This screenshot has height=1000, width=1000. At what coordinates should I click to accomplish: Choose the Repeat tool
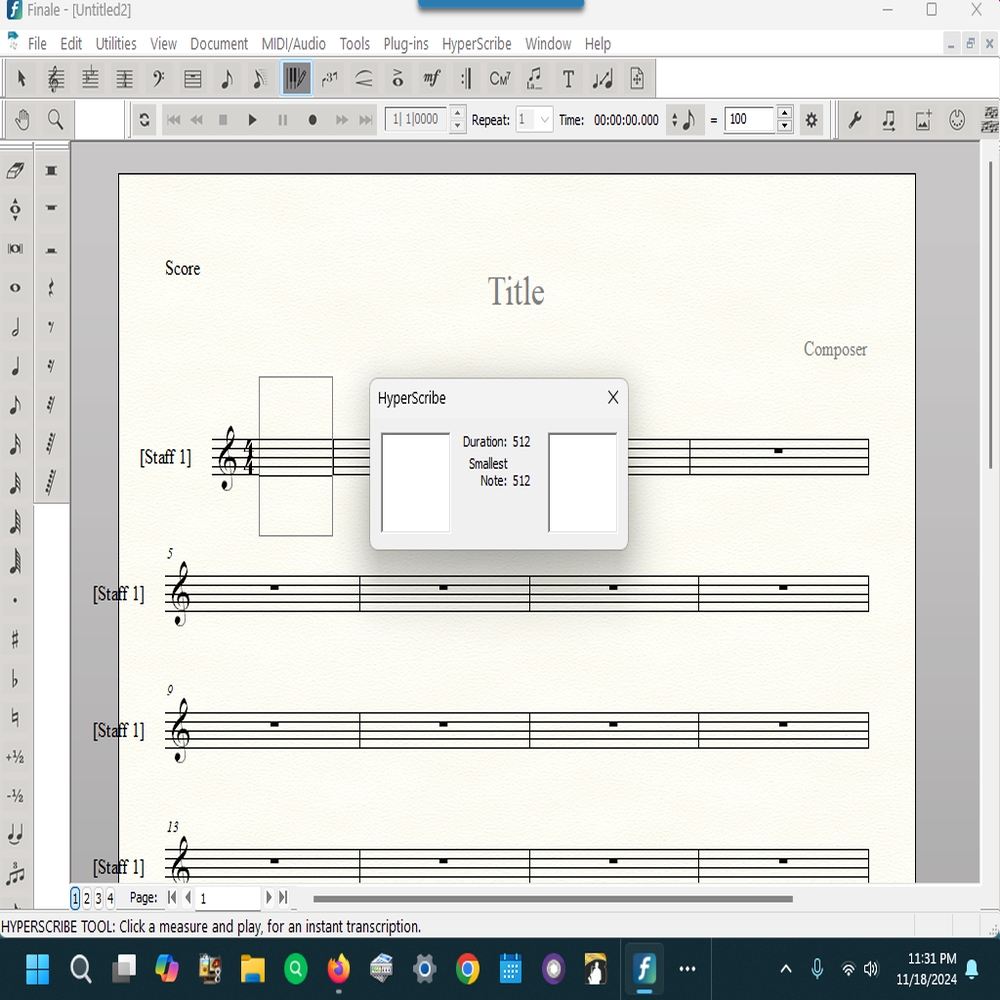click(466, 79)
